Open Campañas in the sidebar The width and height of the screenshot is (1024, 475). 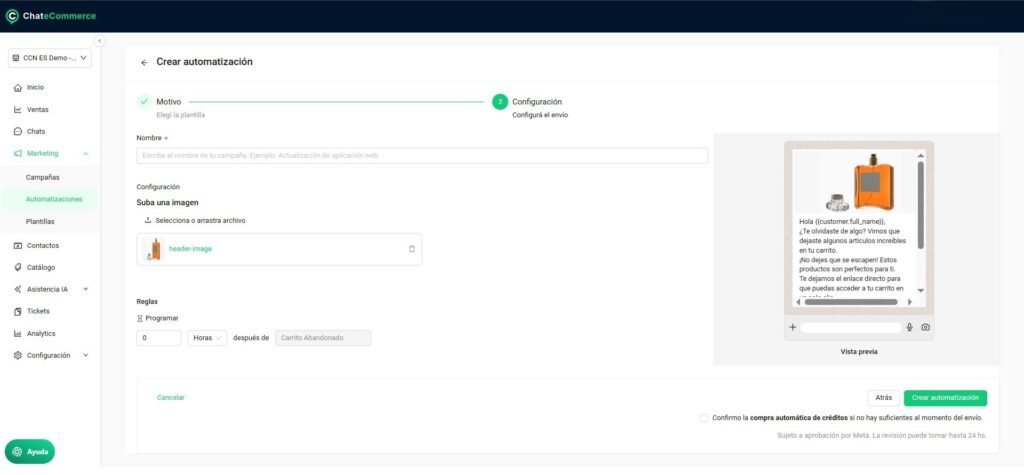(x=42, y=177)
